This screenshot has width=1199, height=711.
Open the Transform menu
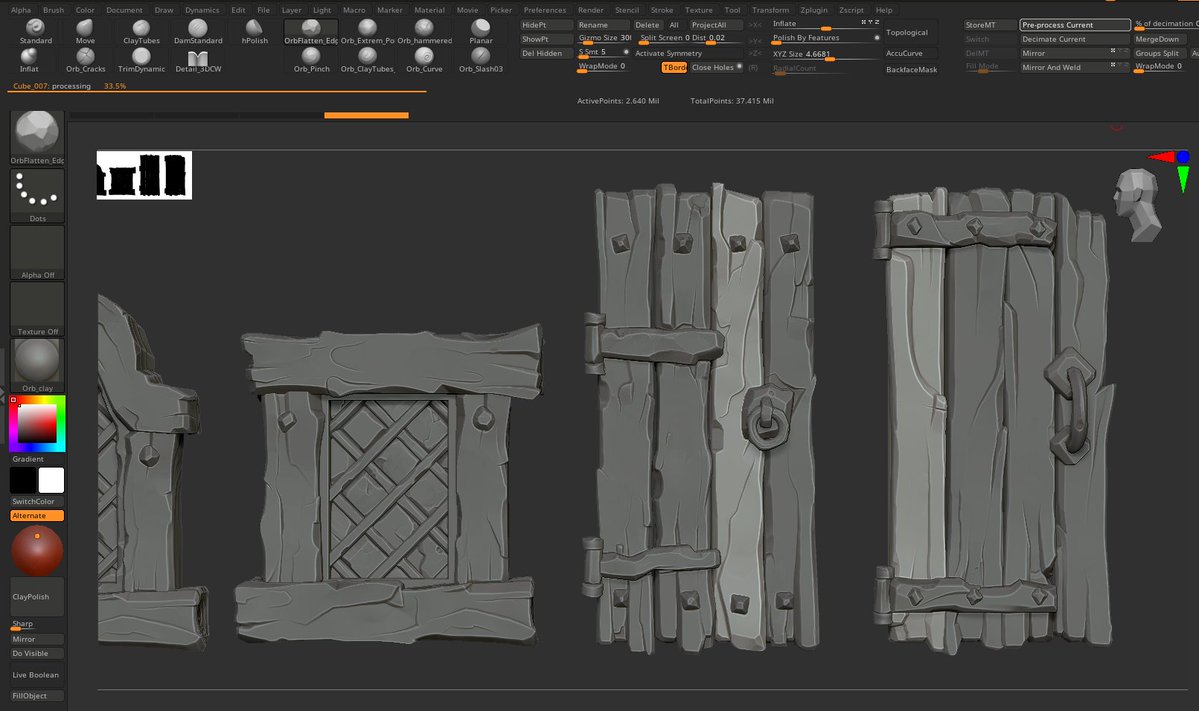[x=770, y=10]
